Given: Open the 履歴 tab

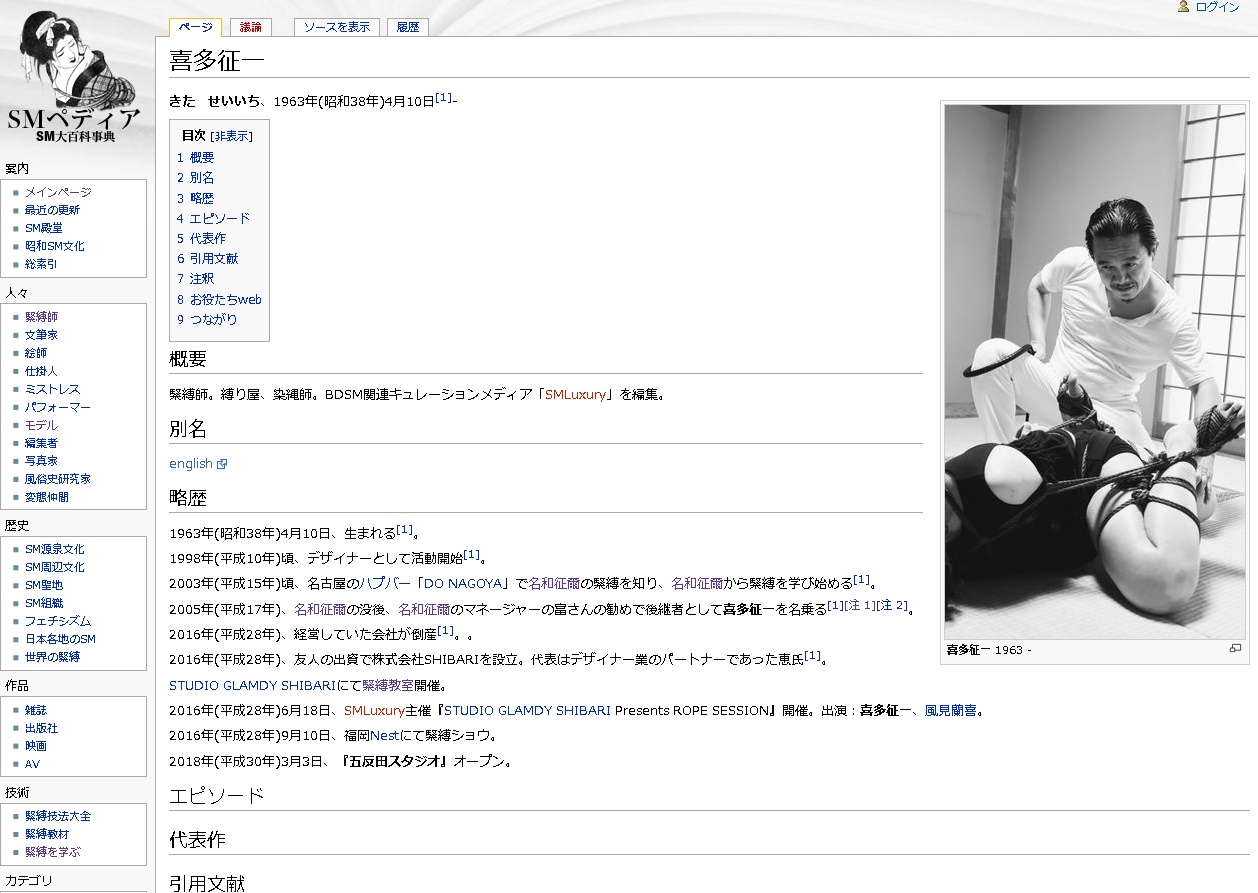Looking at the screenshot, I should click(x=408, y=27).
